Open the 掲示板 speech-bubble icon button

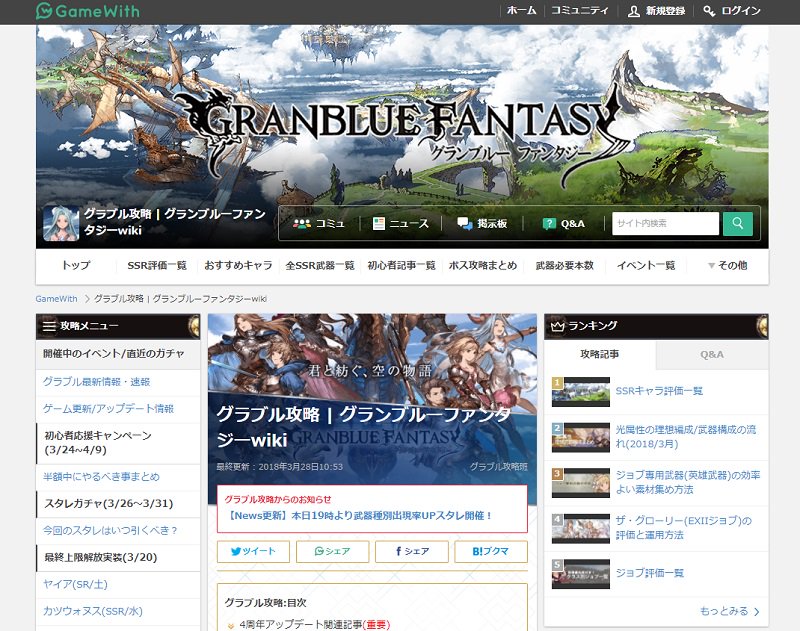482,223
